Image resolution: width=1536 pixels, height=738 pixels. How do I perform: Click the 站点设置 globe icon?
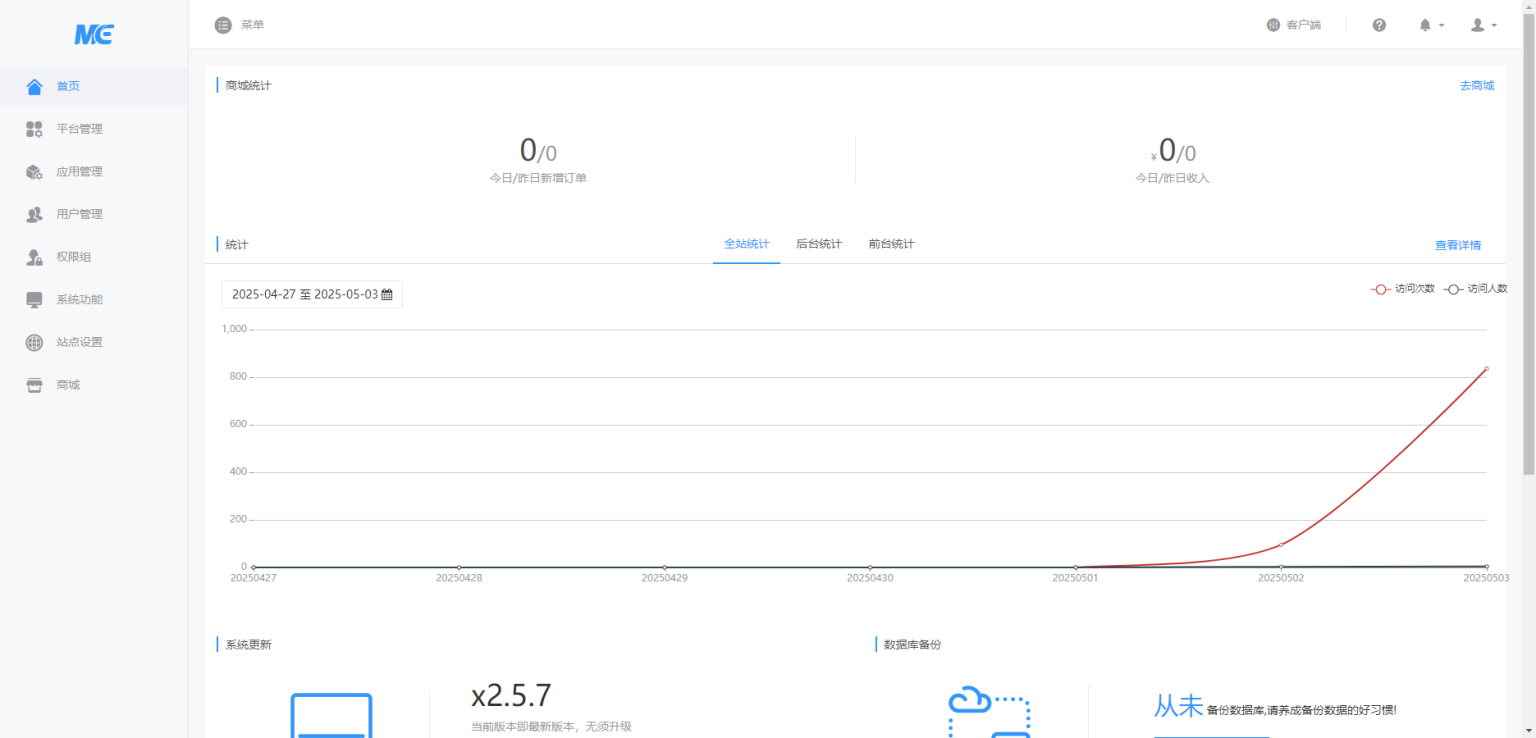pos(35,342)
